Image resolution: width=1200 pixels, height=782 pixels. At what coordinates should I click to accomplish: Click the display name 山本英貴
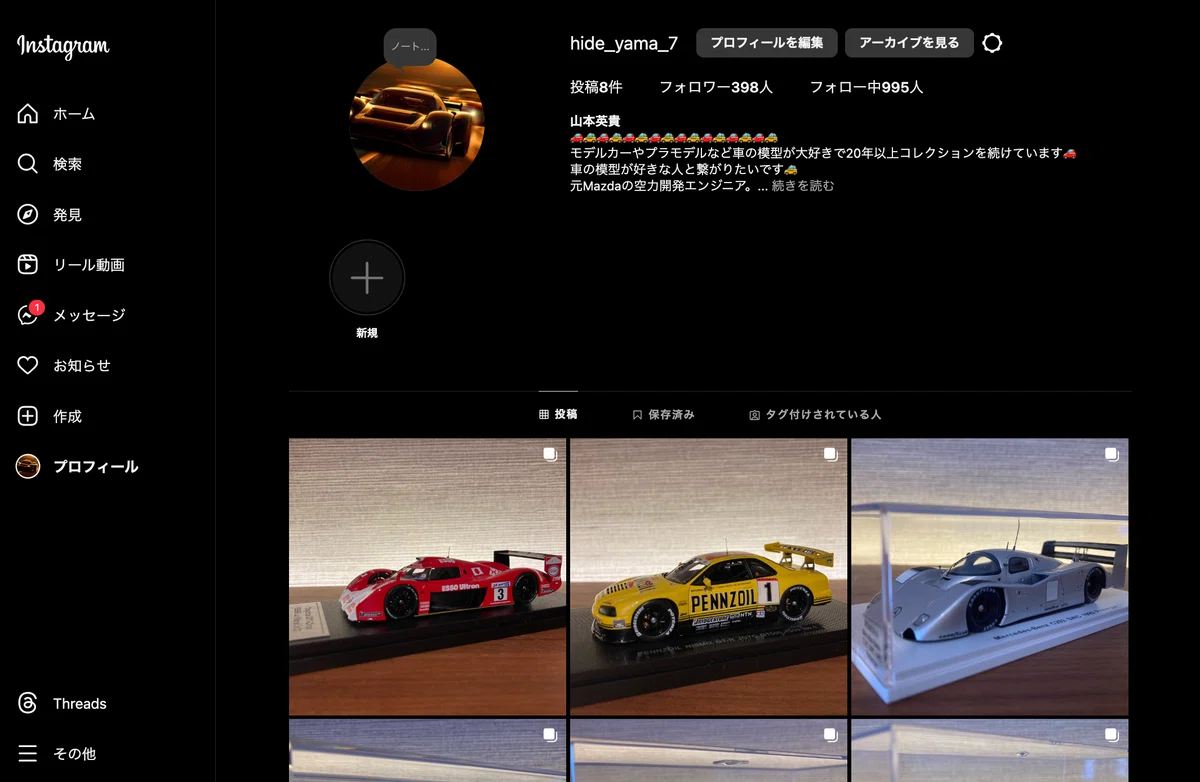[595, 121]
